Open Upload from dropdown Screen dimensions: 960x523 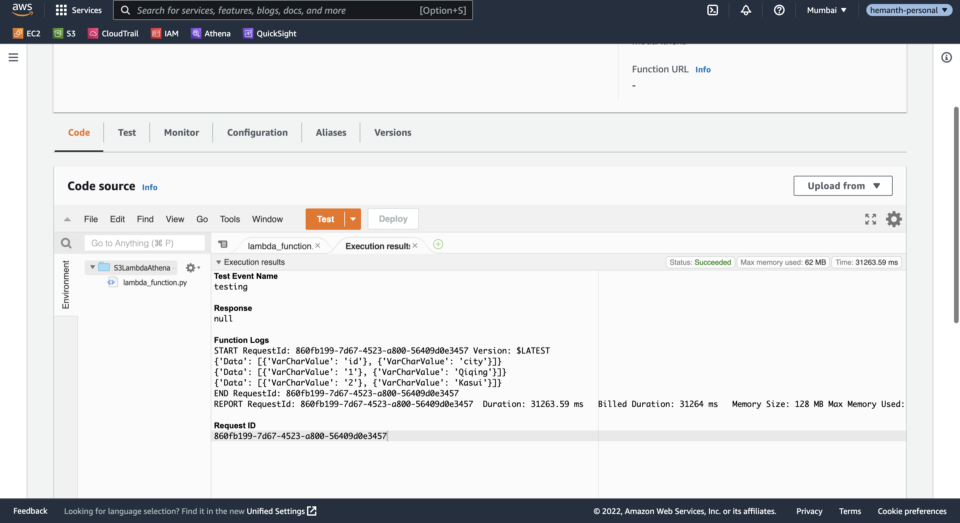[x=842, y=186]
